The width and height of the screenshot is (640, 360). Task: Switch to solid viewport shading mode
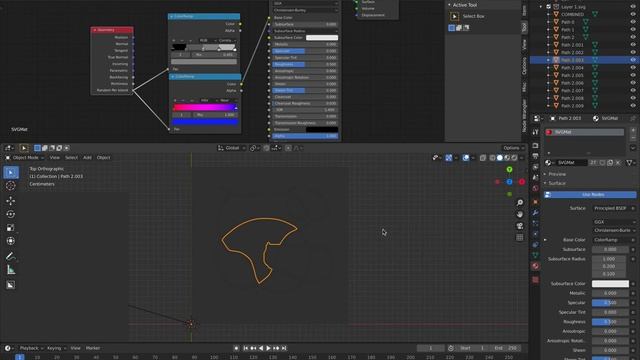(500, 158)
